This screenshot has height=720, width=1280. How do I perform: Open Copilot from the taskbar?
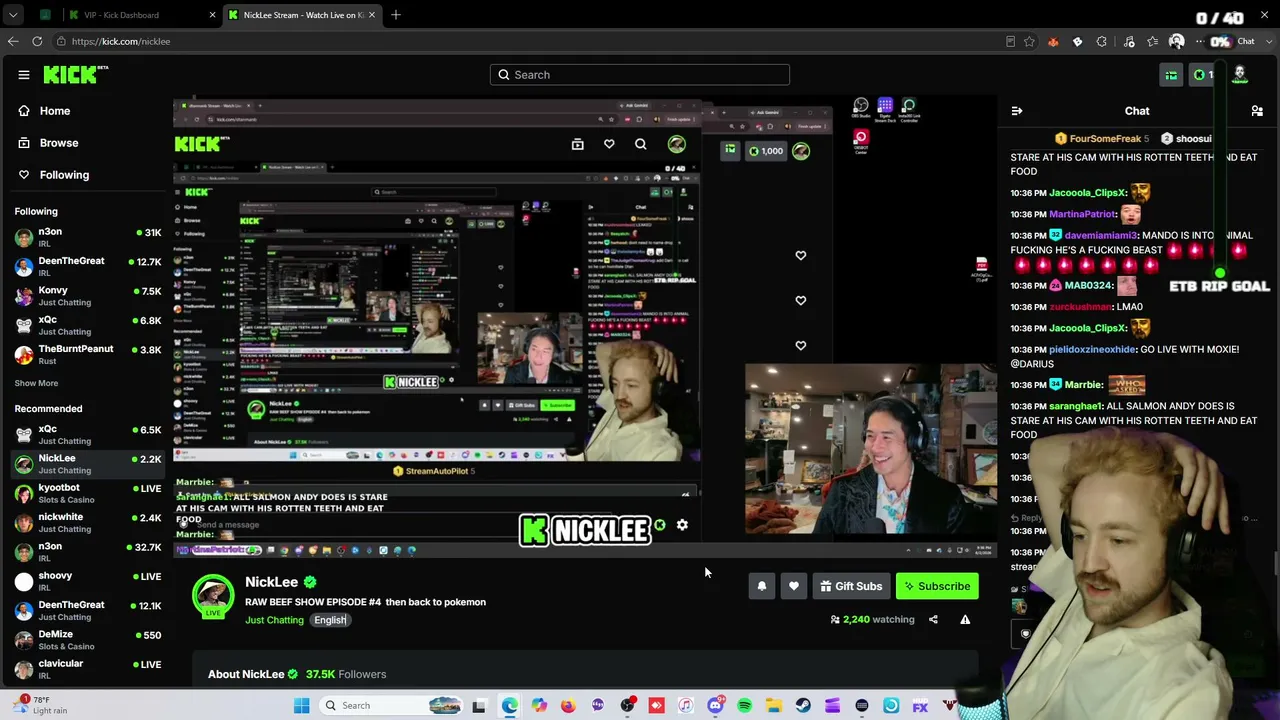pos(539,706)
